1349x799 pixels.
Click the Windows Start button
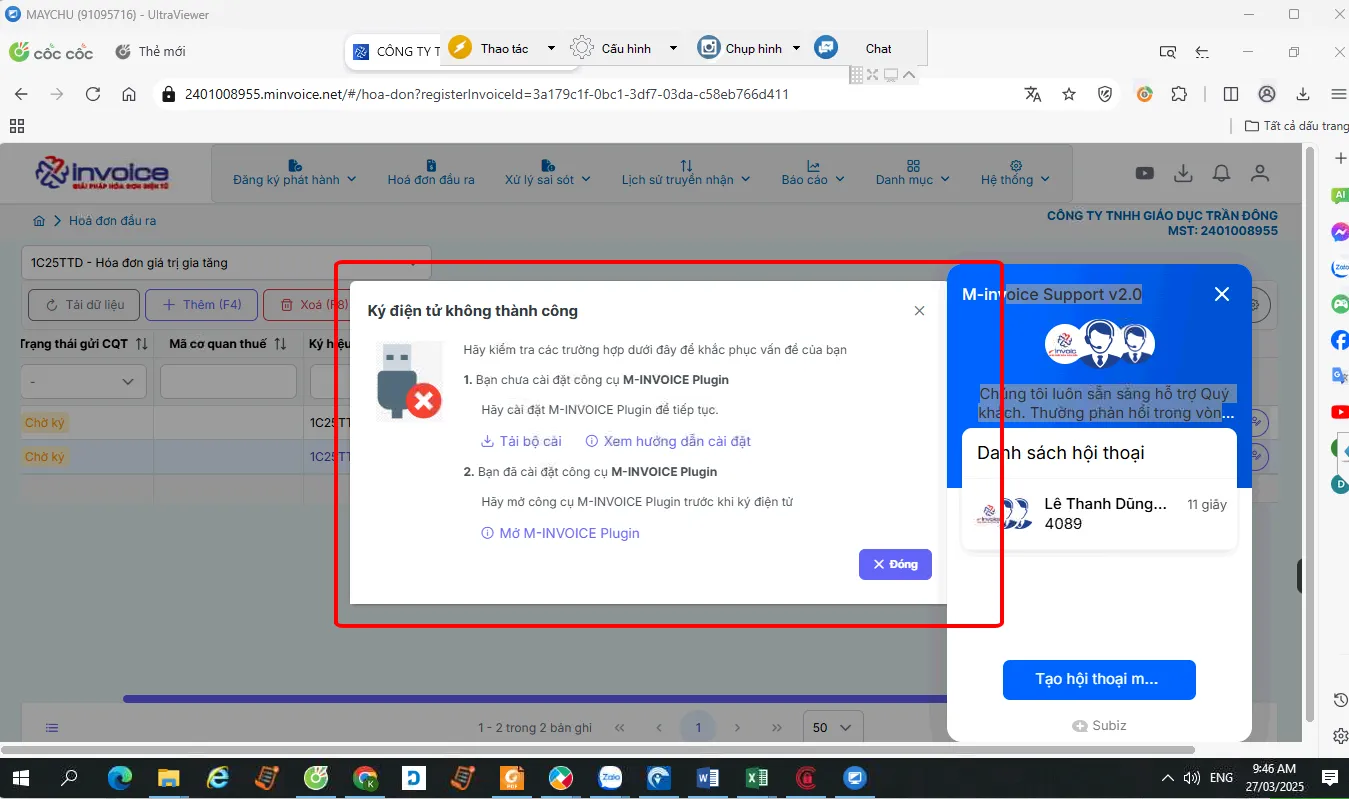coord(21,778)
